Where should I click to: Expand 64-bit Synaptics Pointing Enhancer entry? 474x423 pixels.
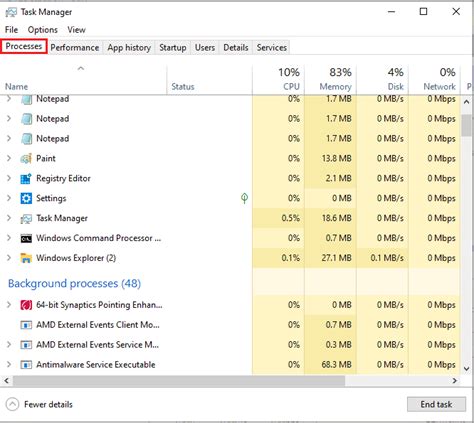[x=9, y=304]
